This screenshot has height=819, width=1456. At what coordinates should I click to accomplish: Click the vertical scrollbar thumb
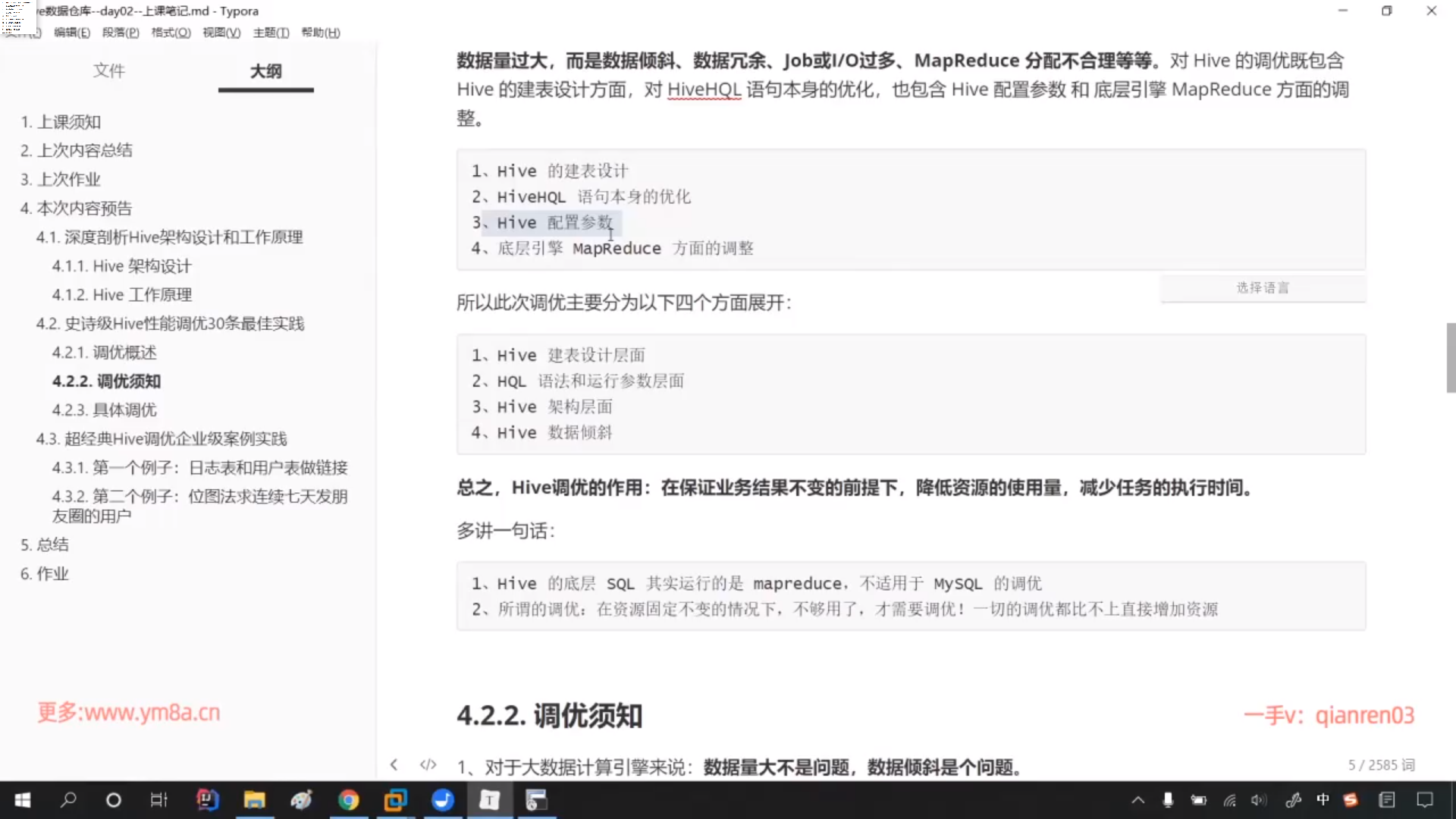1451,357
